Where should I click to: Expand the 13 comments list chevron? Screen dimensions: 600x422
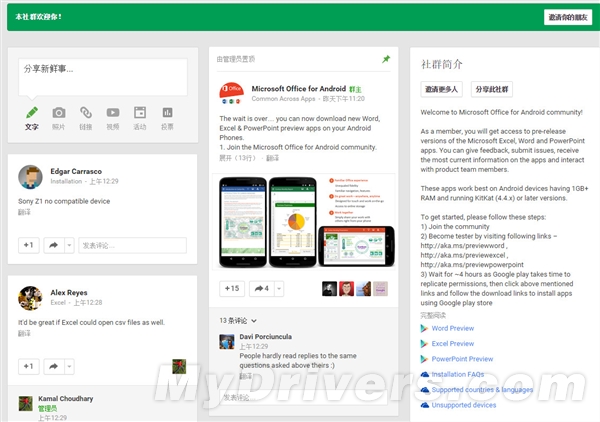point(254,321)
